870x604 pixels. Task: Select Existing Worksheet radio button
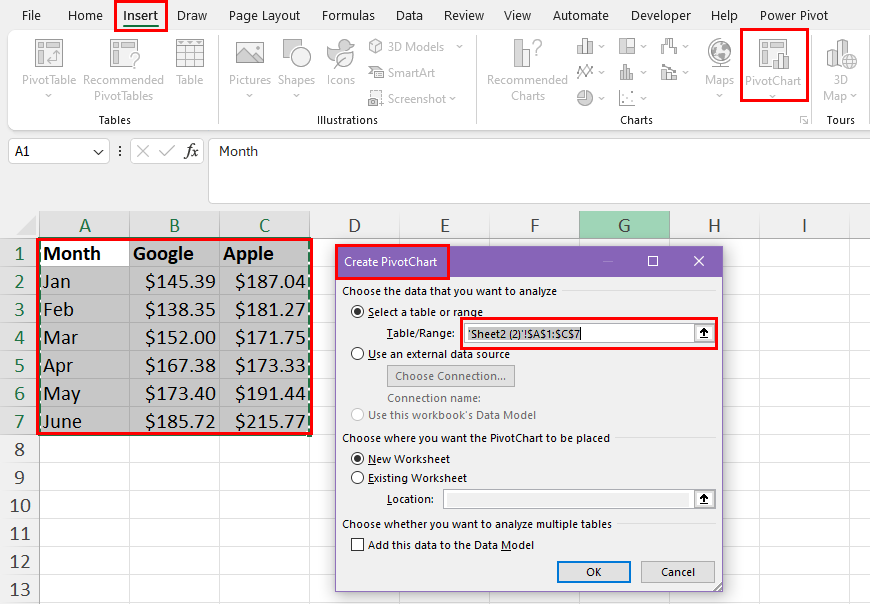click(358, 478)
